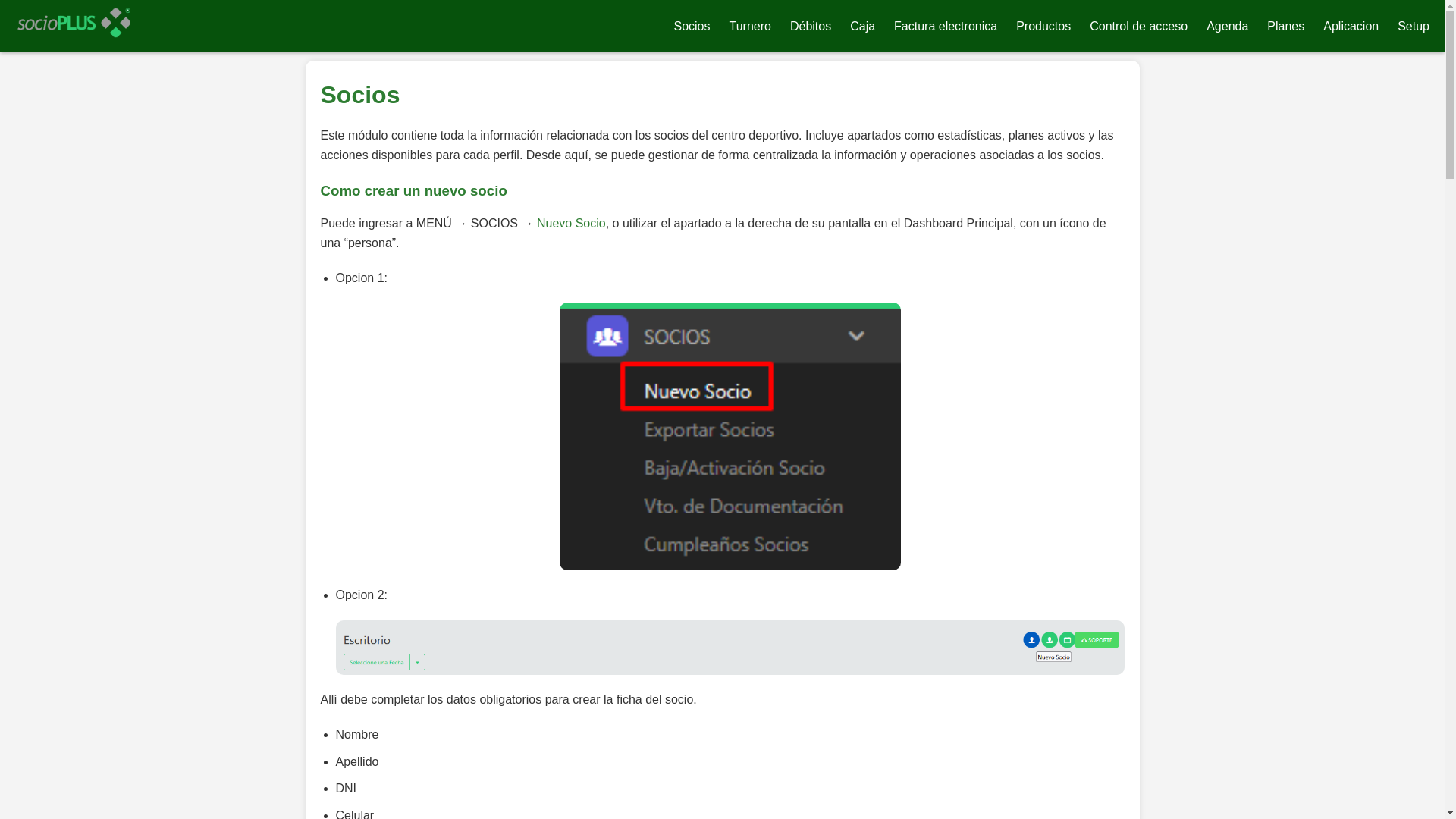This screenshot has height=819, width=1456.
Task: Open the Productos section
Action: point(1043,27)
